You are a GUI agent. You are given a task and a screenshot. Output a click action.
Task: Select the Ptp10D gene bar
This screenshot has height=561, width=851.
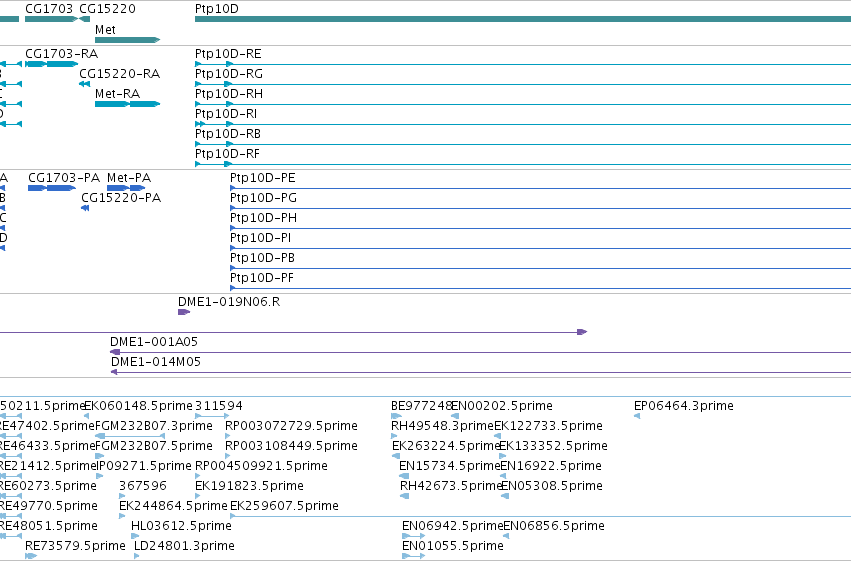point(523,19)
